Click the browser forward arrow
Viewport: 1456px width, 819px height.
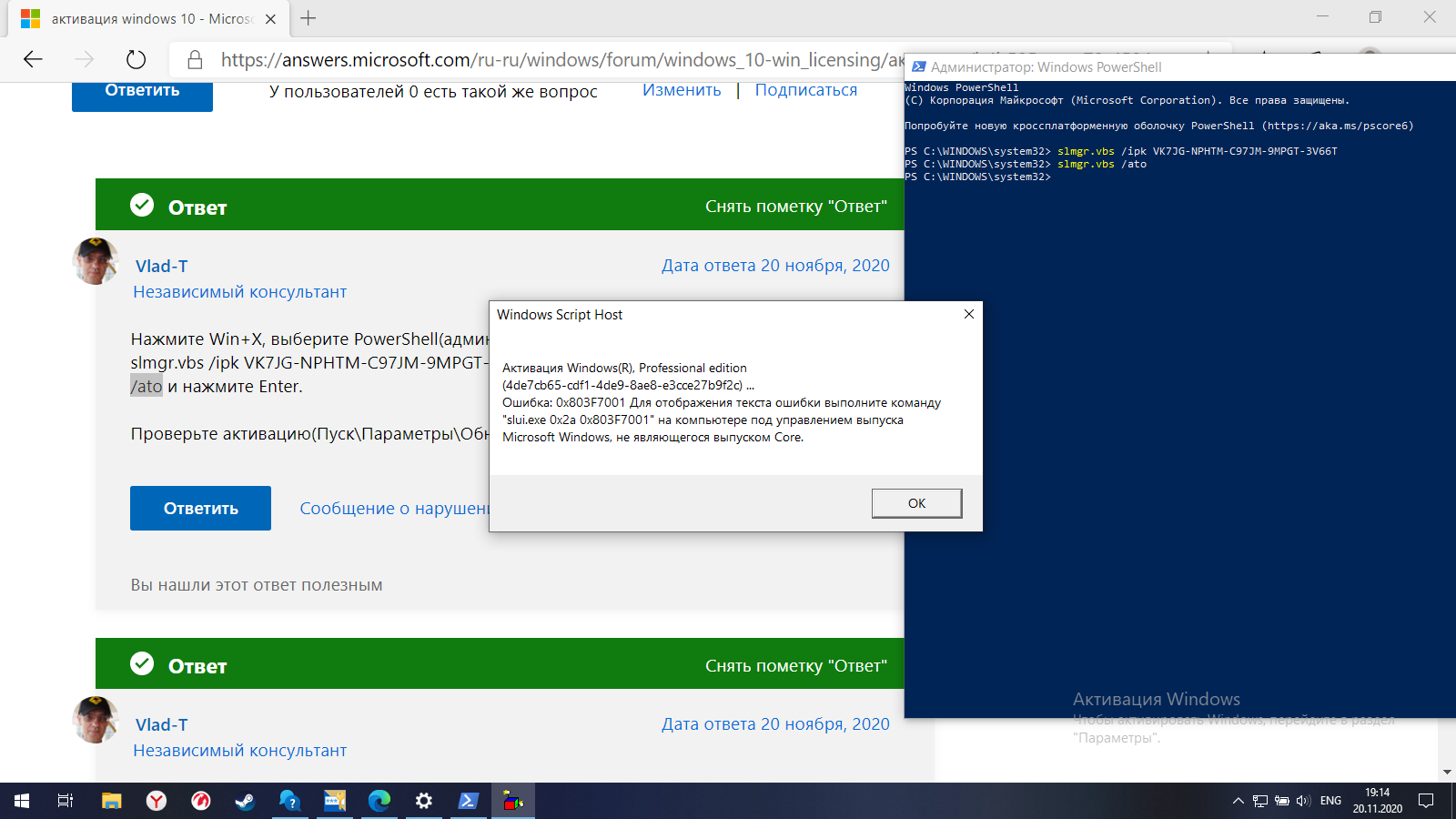[84, 60]
